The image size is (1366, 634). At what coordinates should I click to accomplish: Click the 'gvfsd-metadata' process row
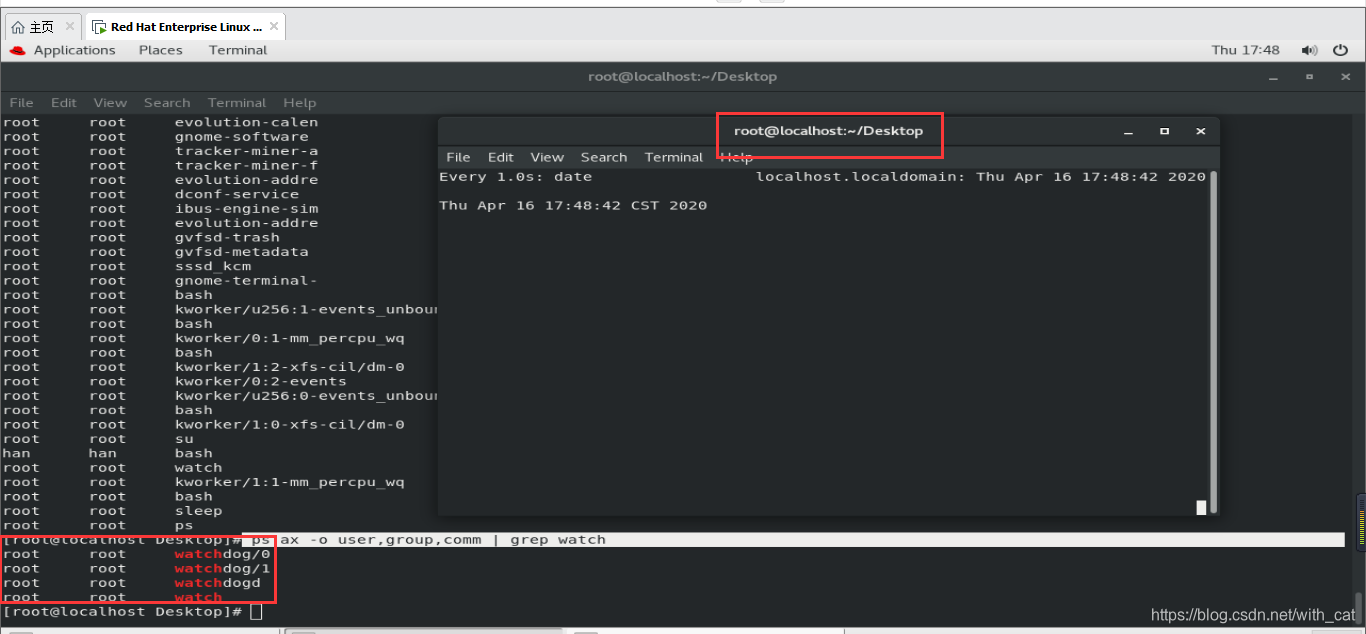coord(155,252)
